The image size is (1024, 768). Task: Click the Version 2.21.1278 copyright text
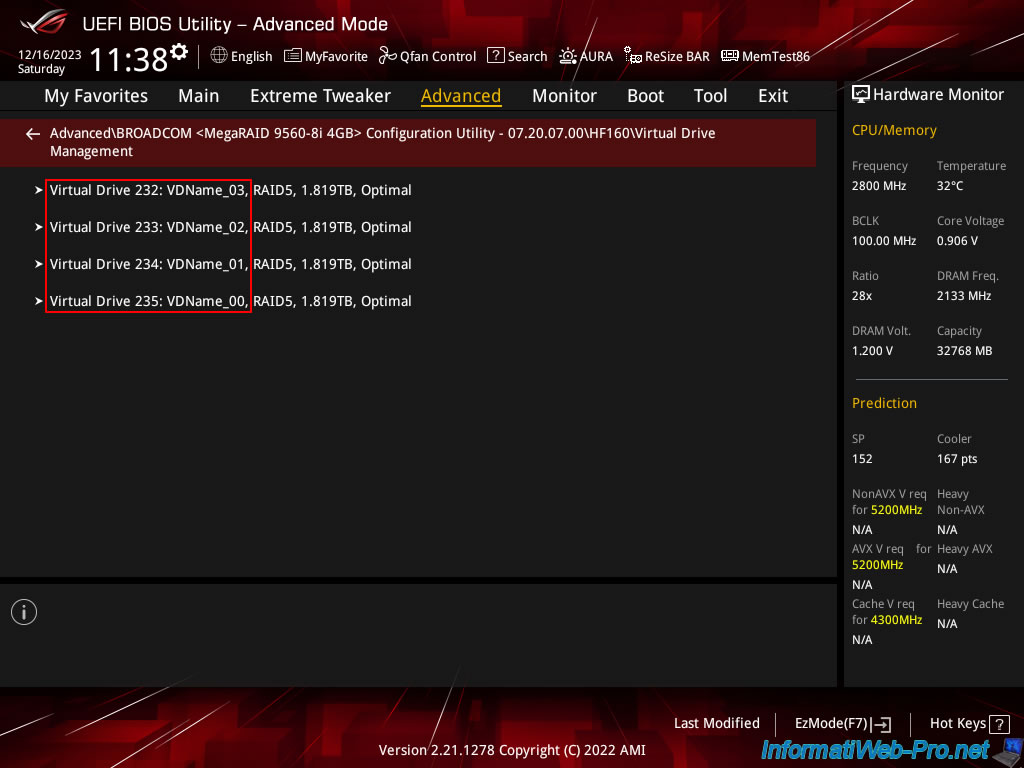tap(512, 750)
